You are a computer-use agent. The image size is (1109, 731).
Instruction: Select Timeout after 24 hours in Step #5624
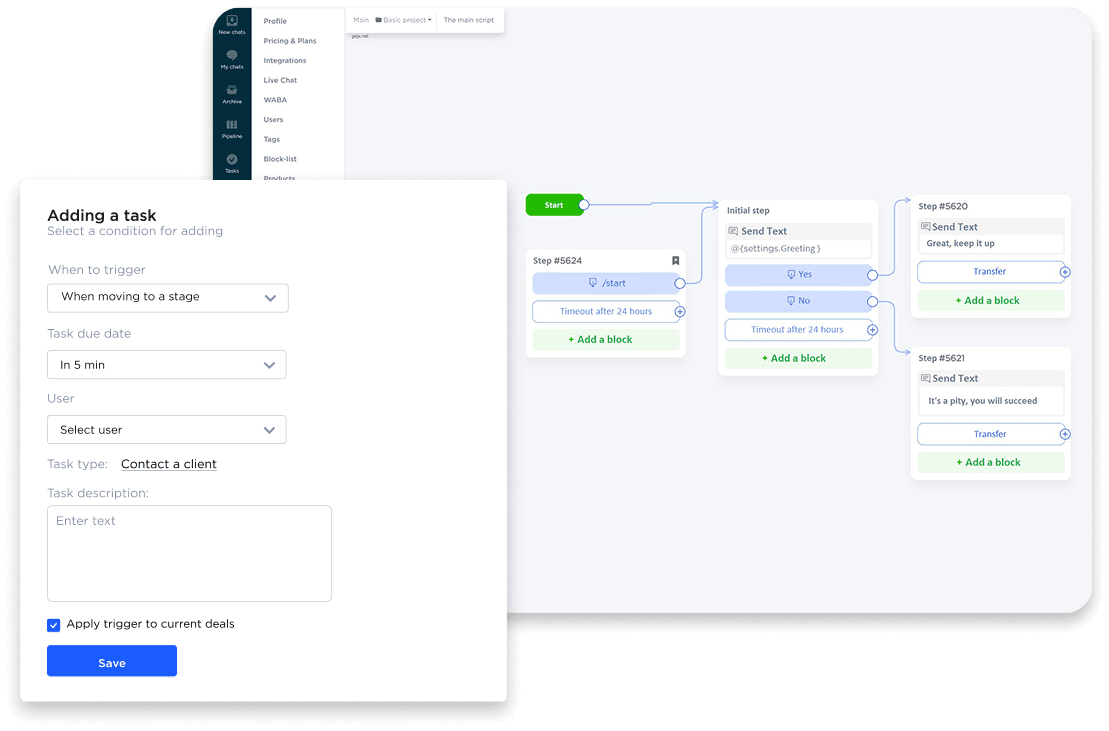[605, 312]
